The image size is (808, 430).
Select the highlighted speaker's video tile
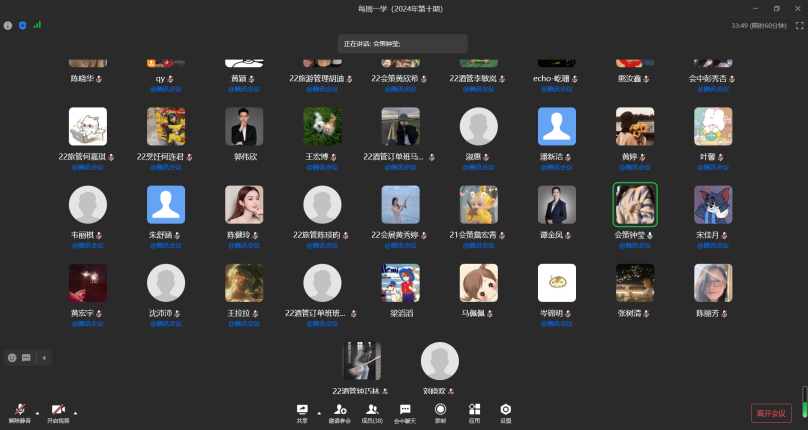click(635, 205)
